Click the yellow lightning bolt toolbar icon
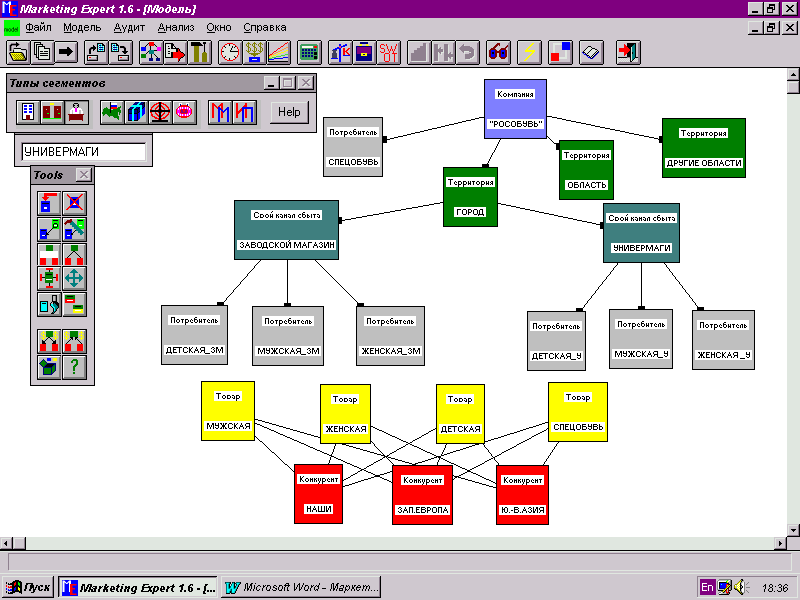This screenshot has height=600, width=800. pos(530,53)
